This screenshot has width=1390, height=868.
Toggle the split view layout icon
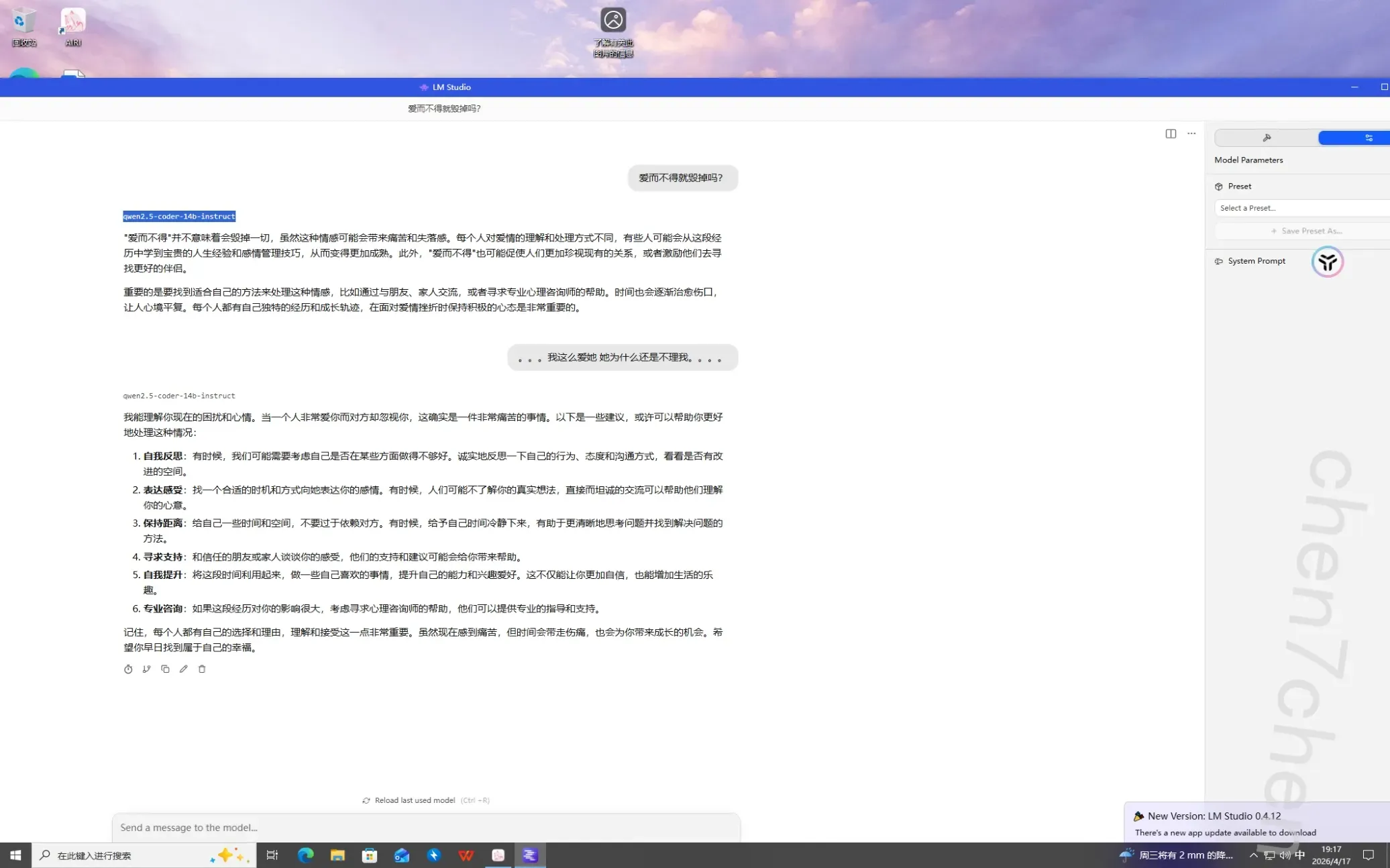1171,133
